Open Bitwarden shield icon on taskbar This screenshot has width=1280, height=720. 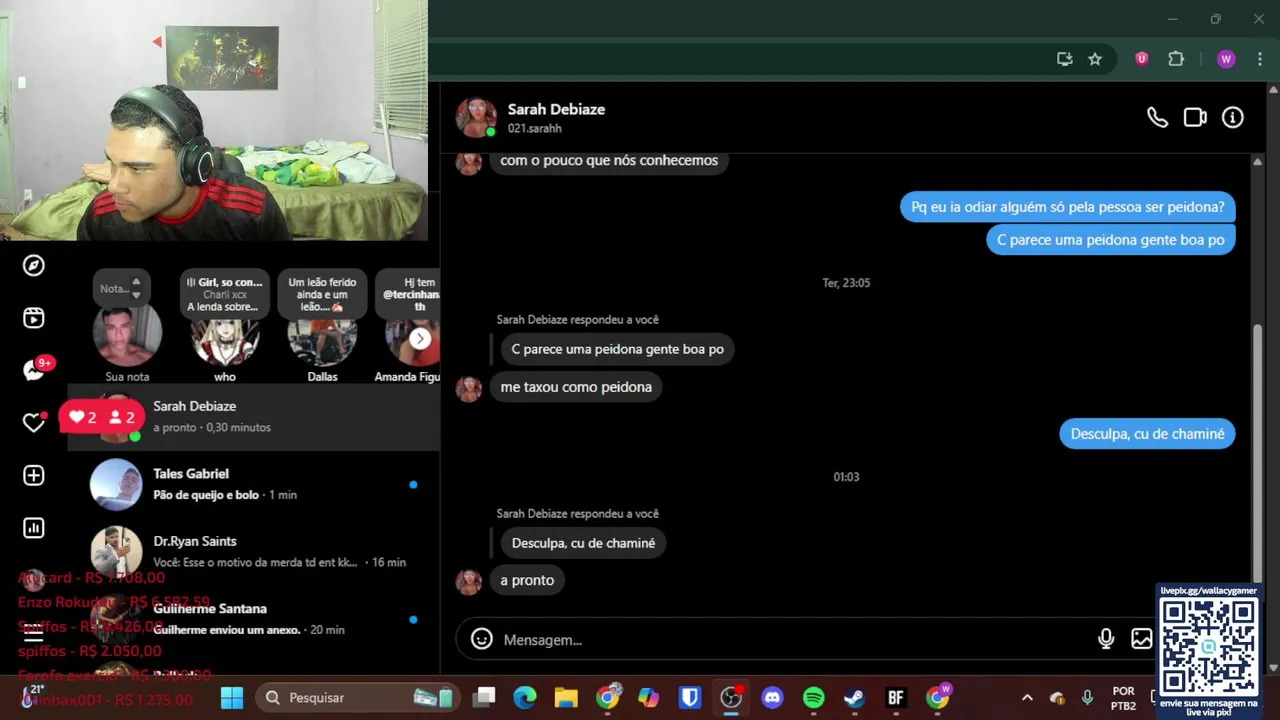click(690, 698)
